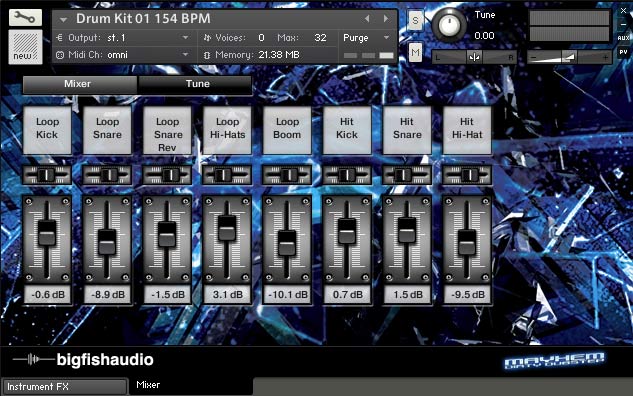Toggle the Loop Kick pad

point(47,130)
